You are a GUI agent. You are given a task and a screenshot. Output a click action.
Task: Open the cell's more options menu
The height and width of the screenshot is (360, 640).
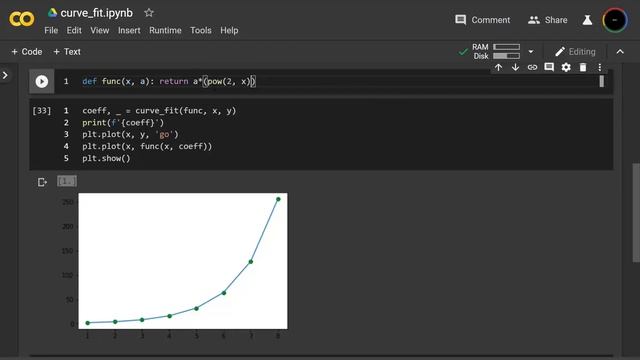(x=600, y=67)
